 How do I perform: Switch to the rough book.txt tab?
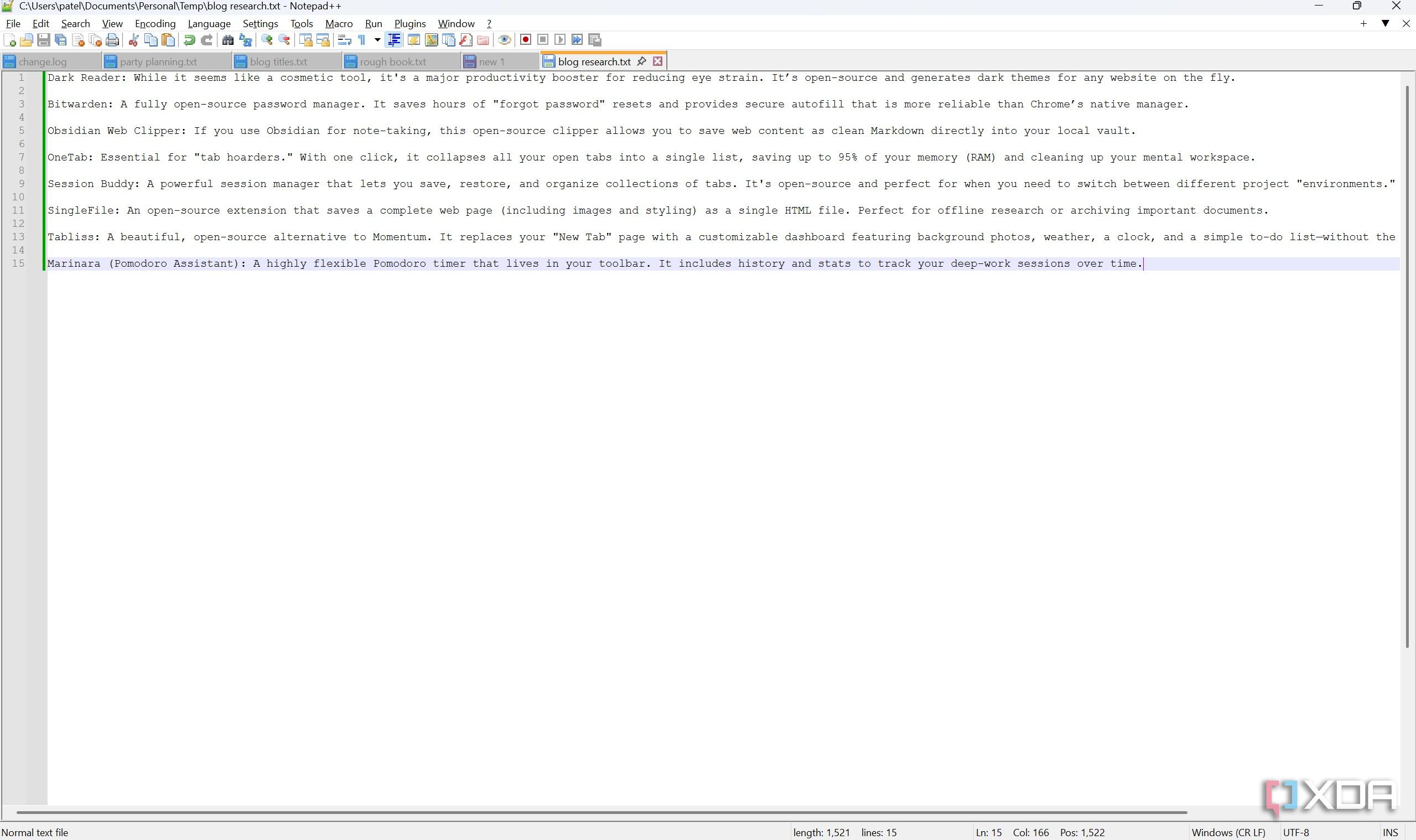(393, 61)
